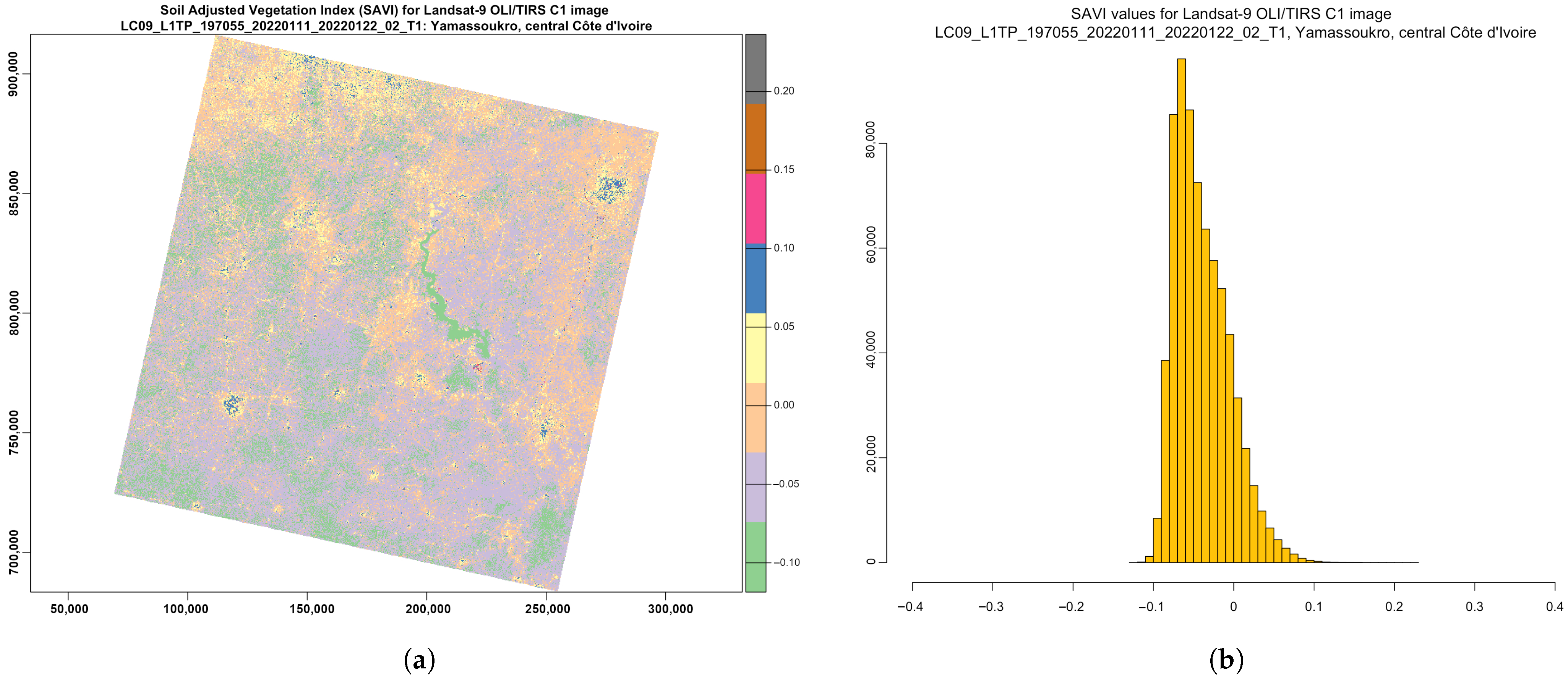Click the 200,000 x-axis label on map

tap(428, 609)
